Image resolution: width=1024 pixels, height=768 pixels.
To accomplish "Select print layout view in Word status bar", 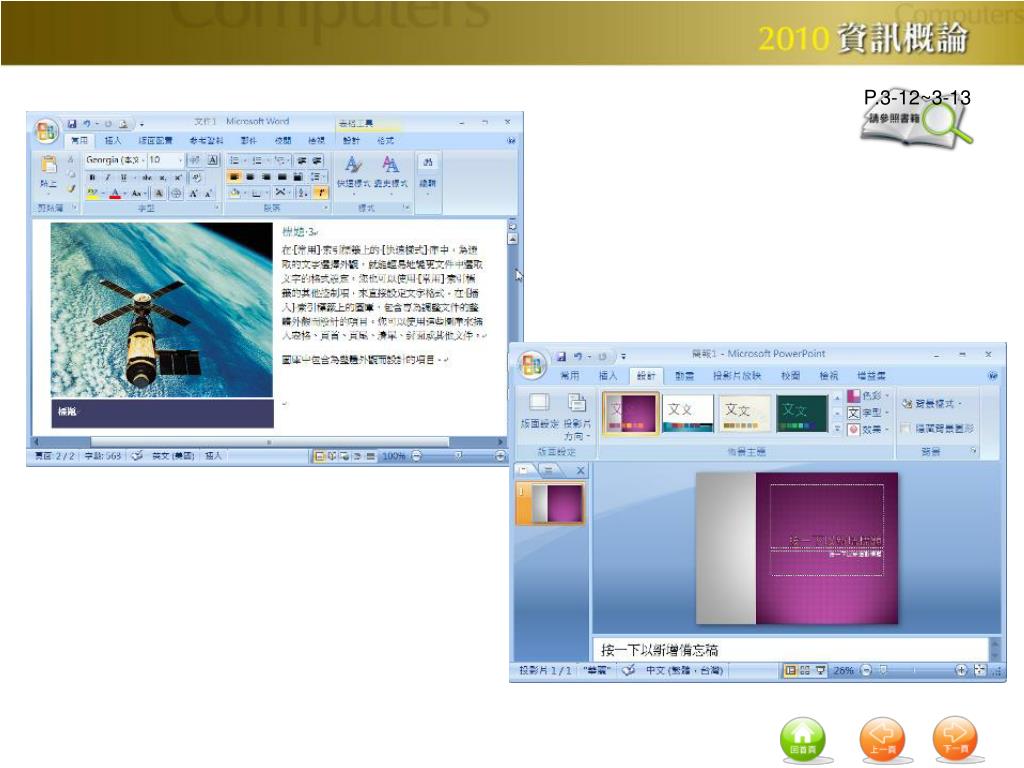I will 319,456.
